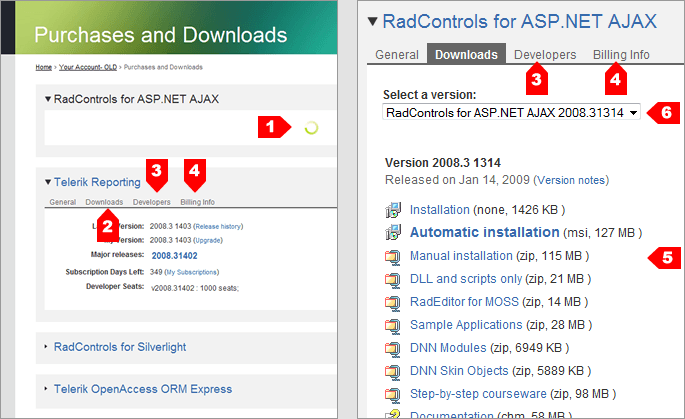Click the zip icon beside DNN Modules

[392, 349]
